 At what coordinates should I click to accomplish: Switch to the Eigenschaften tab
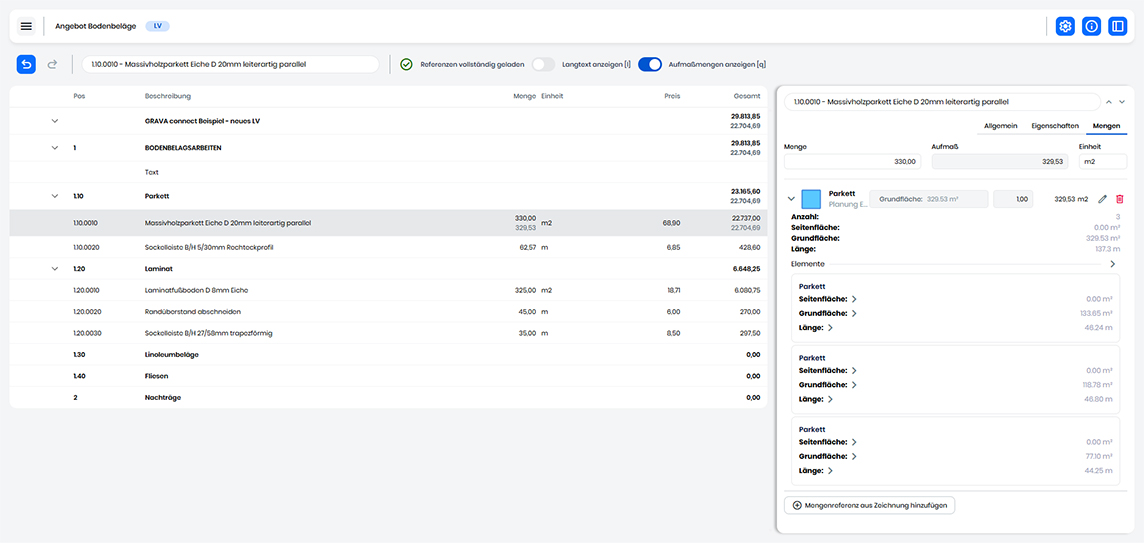(x=1055, y=126)
